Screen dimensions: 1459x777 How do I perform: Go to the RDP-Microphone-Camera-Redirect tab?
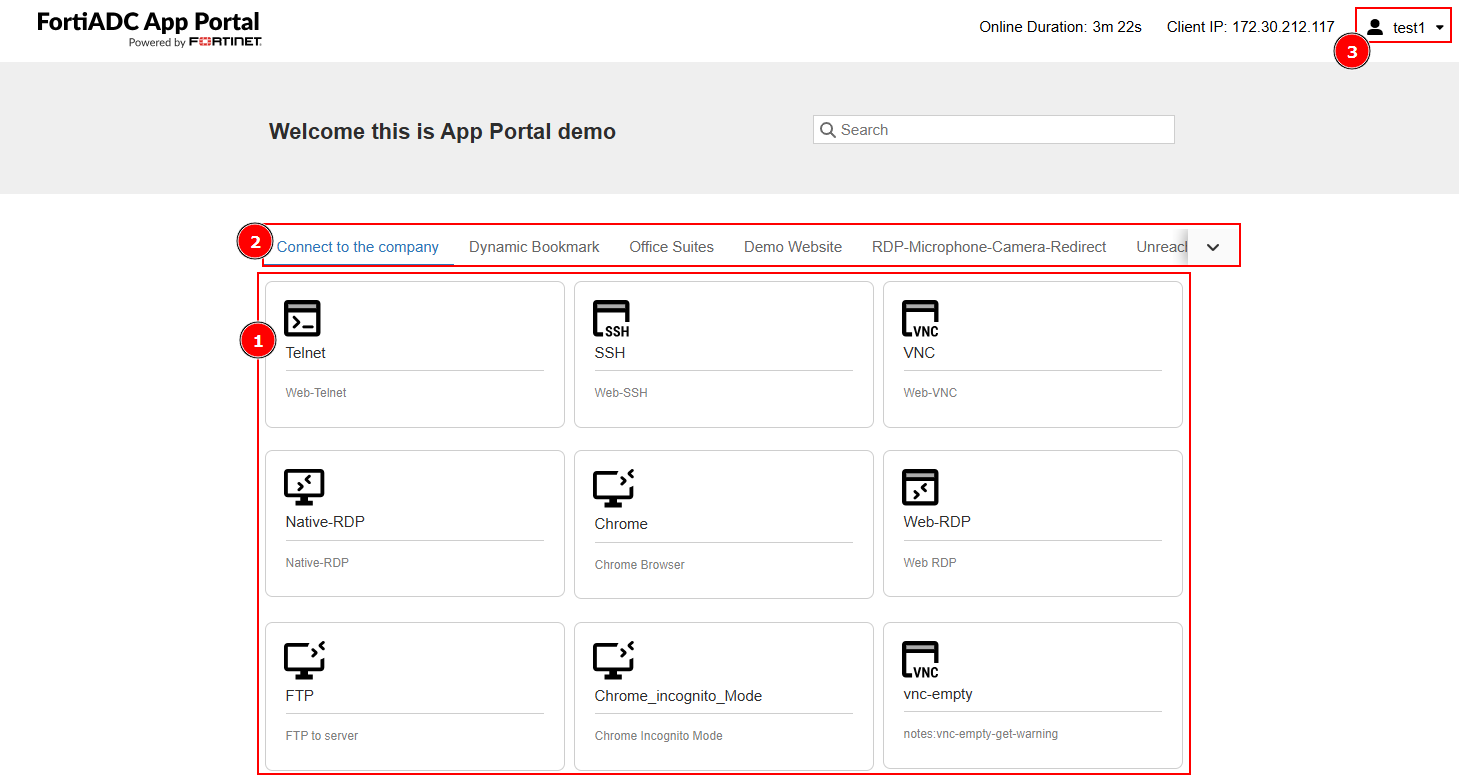988,247
